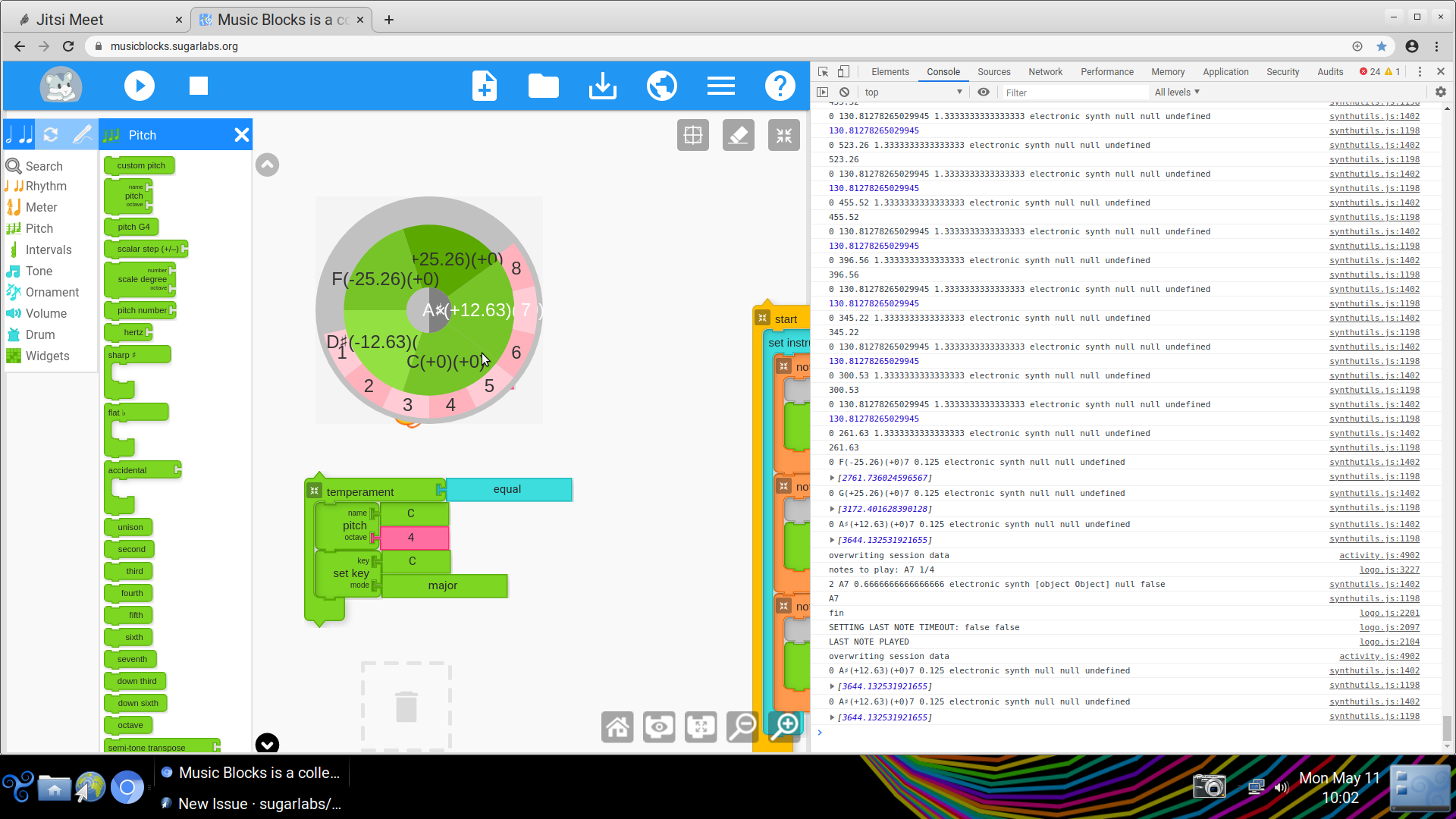
Task: Close the Pitch palette panel
Action: tap(242, 135)
